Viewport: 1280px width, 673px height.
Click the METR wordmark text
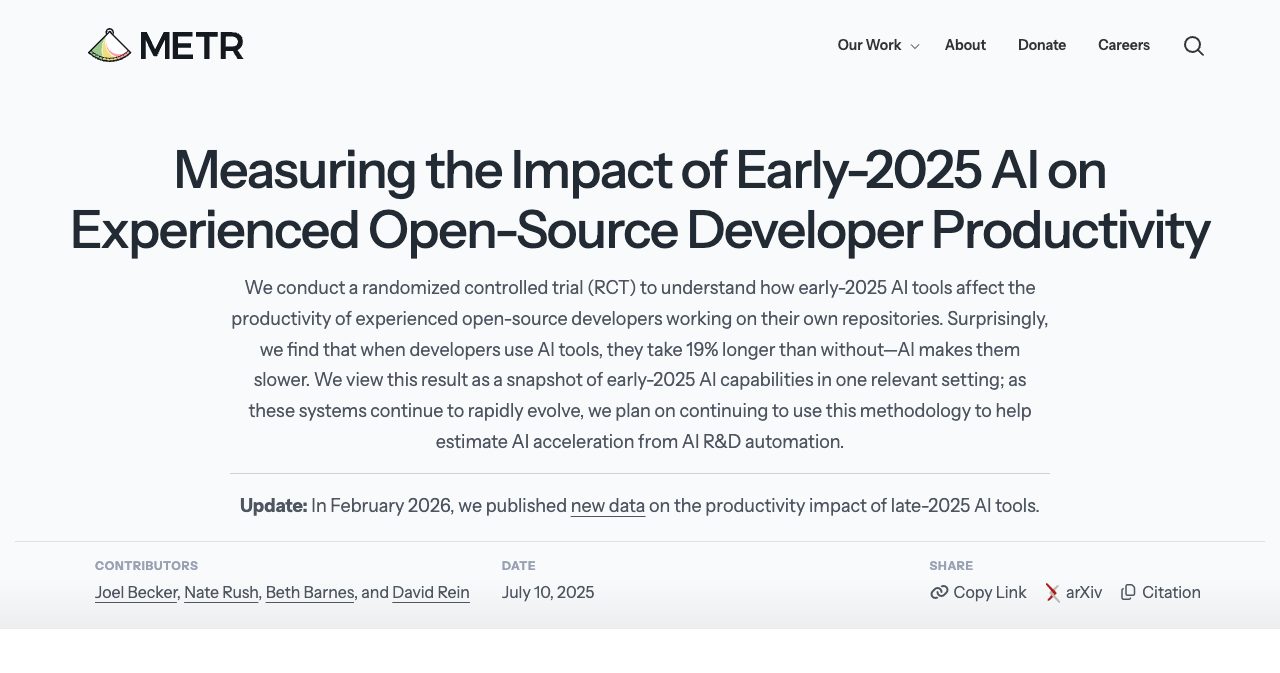pyautogui.click(x=191, y=46)
